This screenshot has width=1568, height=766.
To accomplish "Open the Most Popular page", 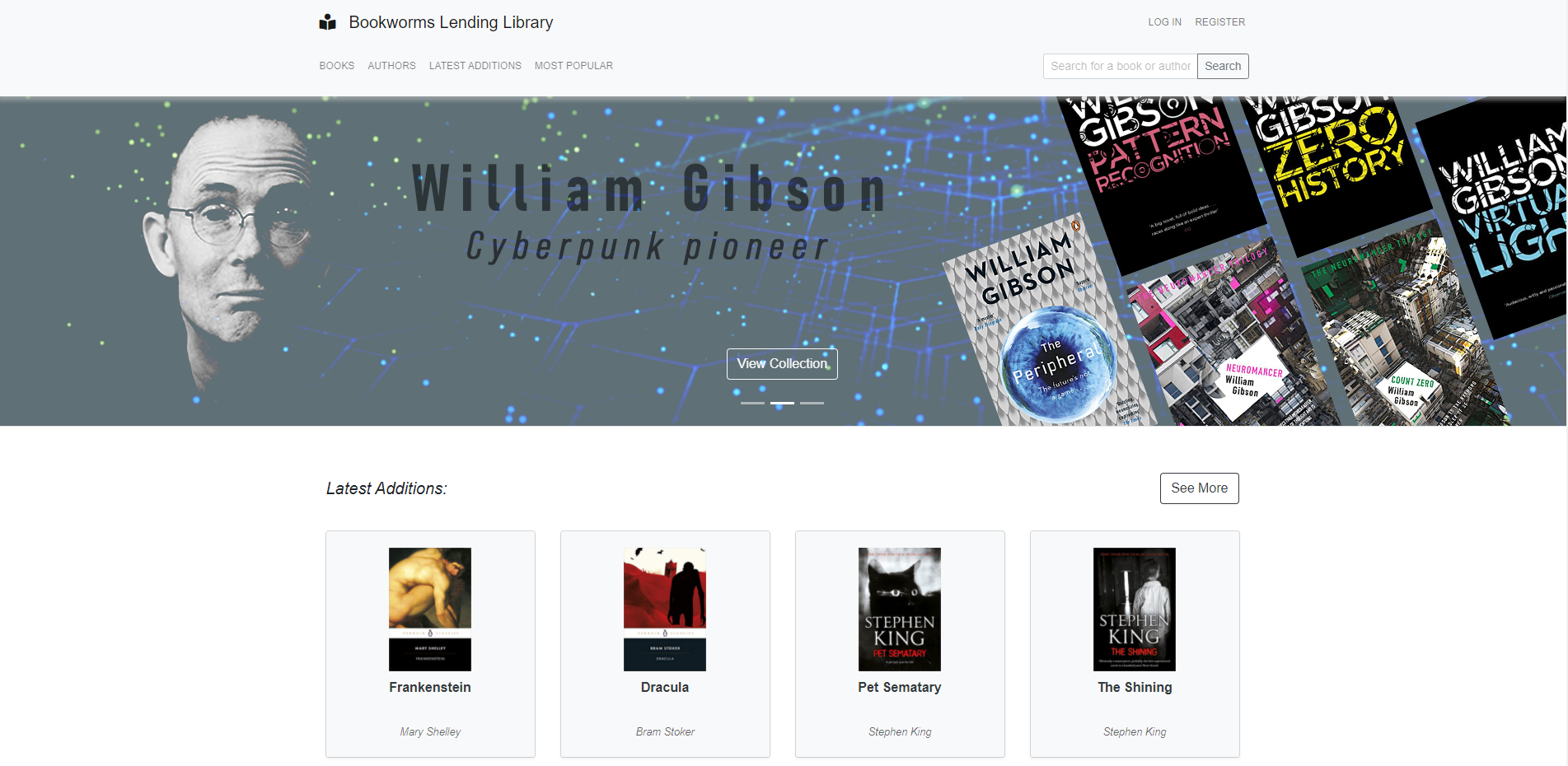I will (x=573, y=66).
